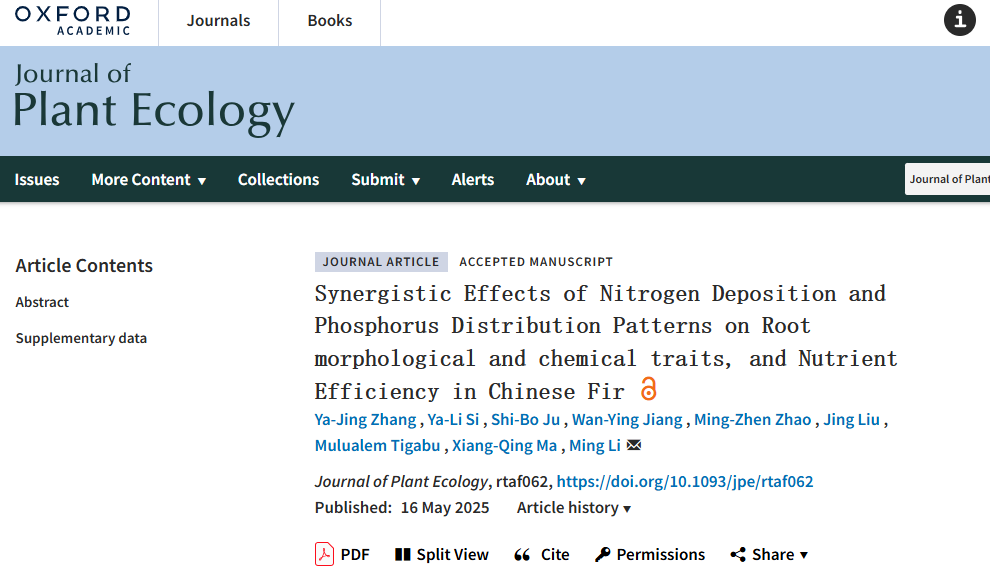Jump to Supplementary data section
Viewport: 990px width, 569px height.
click(x=81, y=338)
